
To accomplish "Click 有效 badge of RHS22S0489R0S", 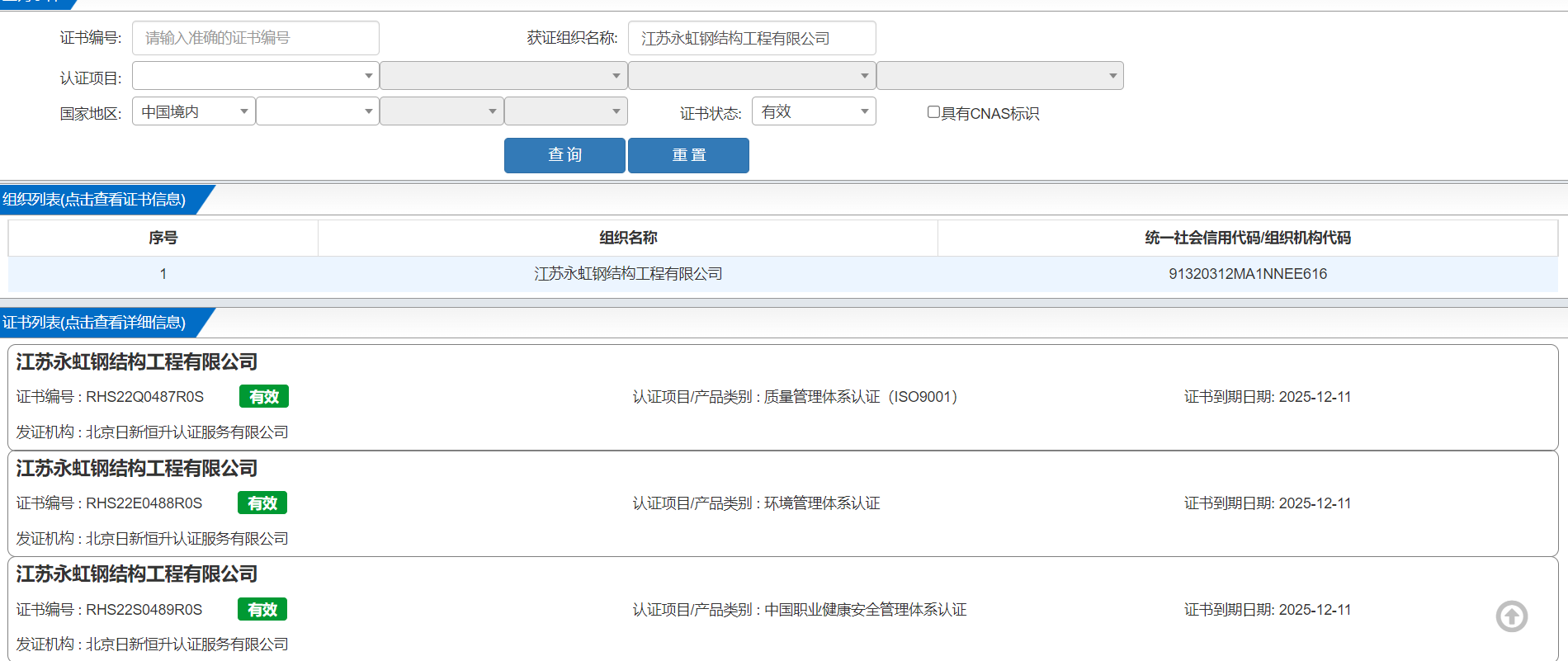I will point(262,610).
